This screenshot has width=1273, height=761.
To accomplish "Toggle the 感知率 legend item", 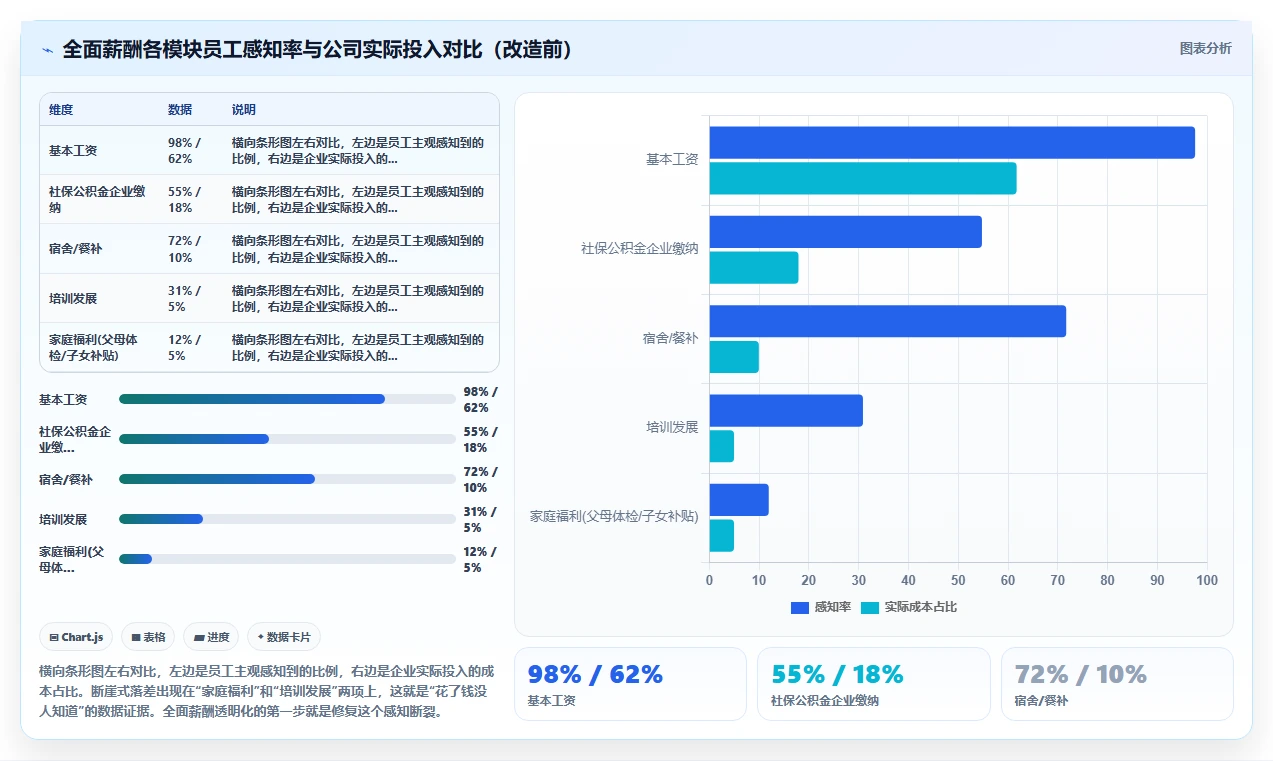I will (821, 607).
